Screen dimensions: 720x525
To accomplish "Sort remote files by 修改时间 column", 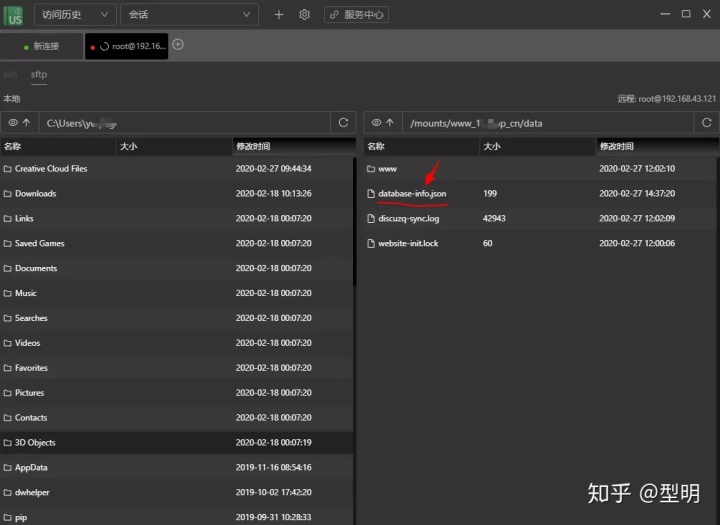I will pyautogui.click(x=657, y=147).
